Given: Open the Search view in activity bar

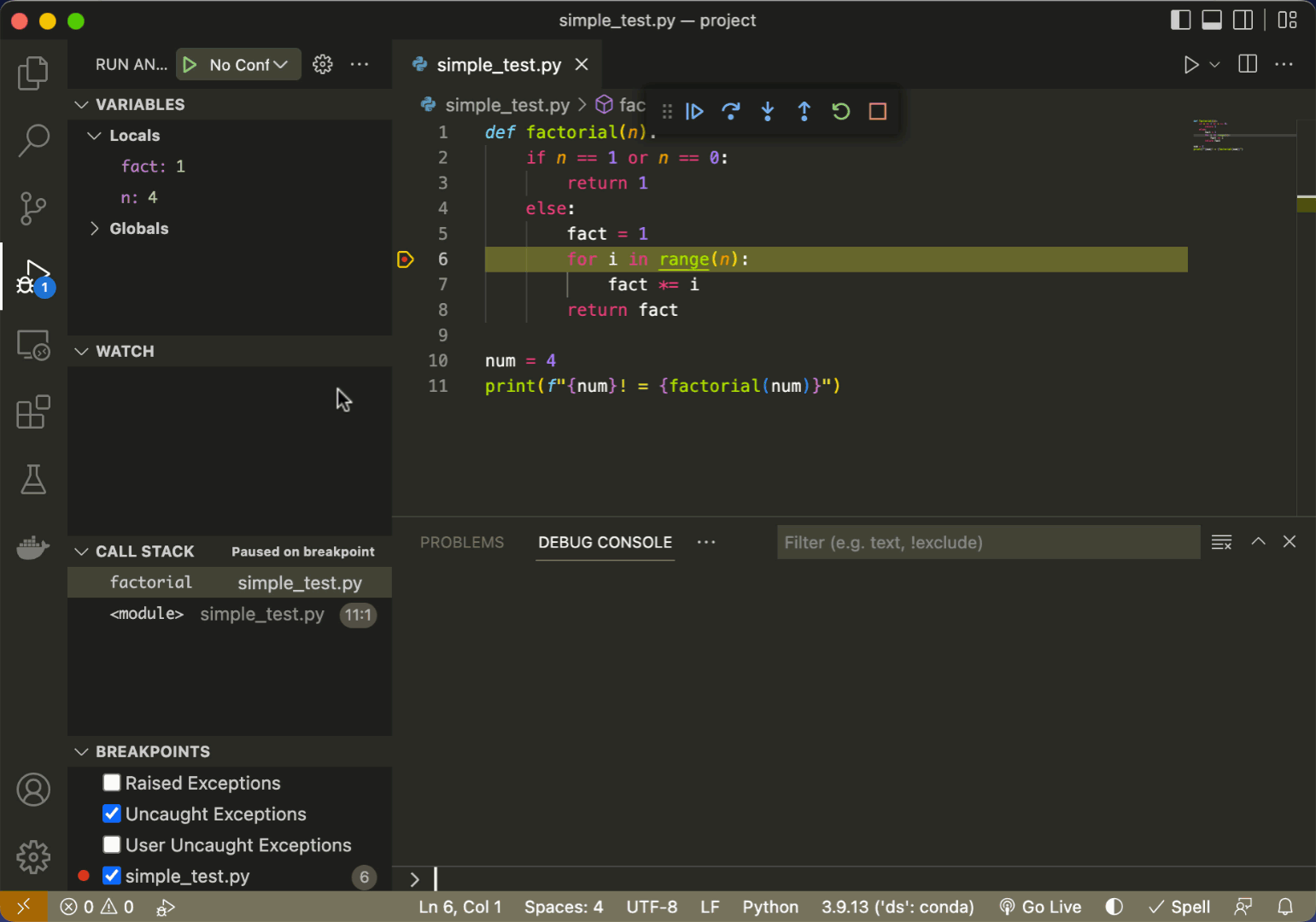Looking at the screenshot, I should [33, 140].
